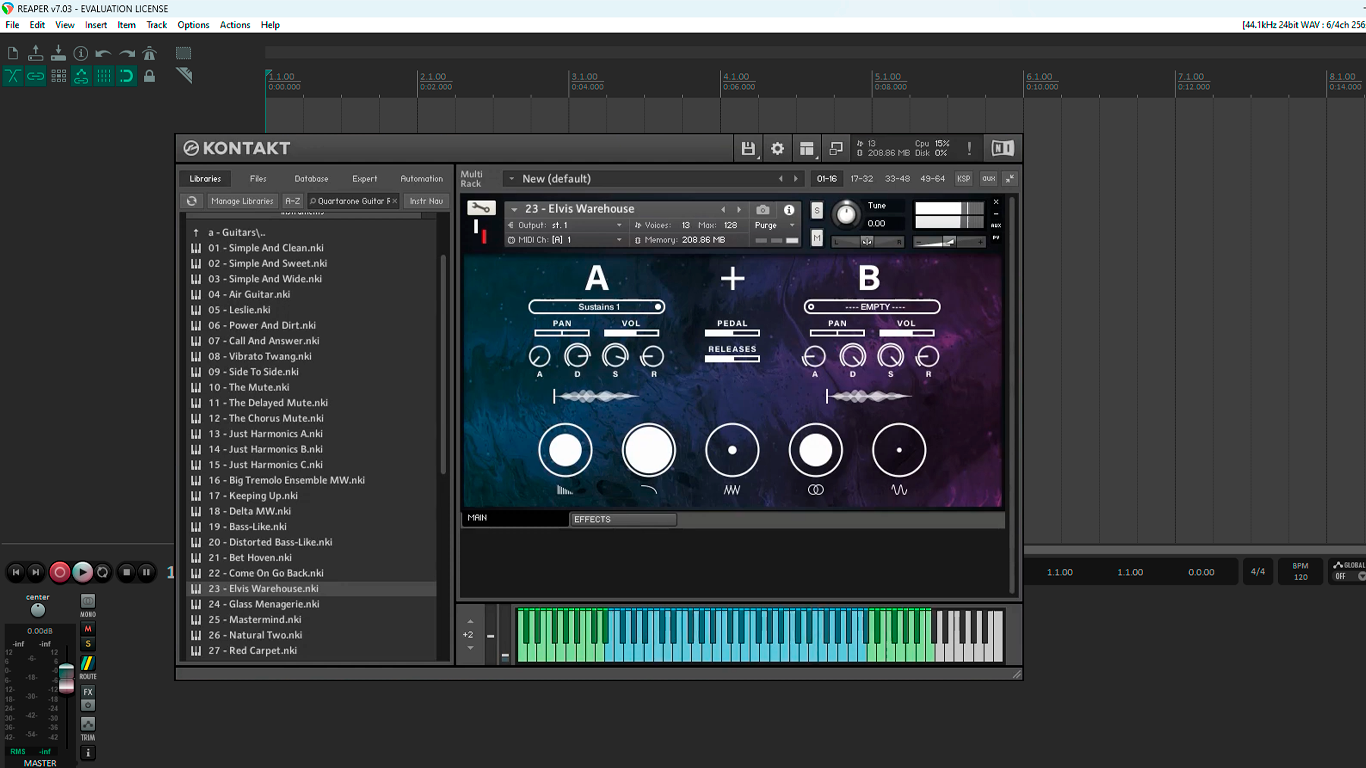Open the MIDI Ch [A] 1 dropdown

tap(566, 240)
